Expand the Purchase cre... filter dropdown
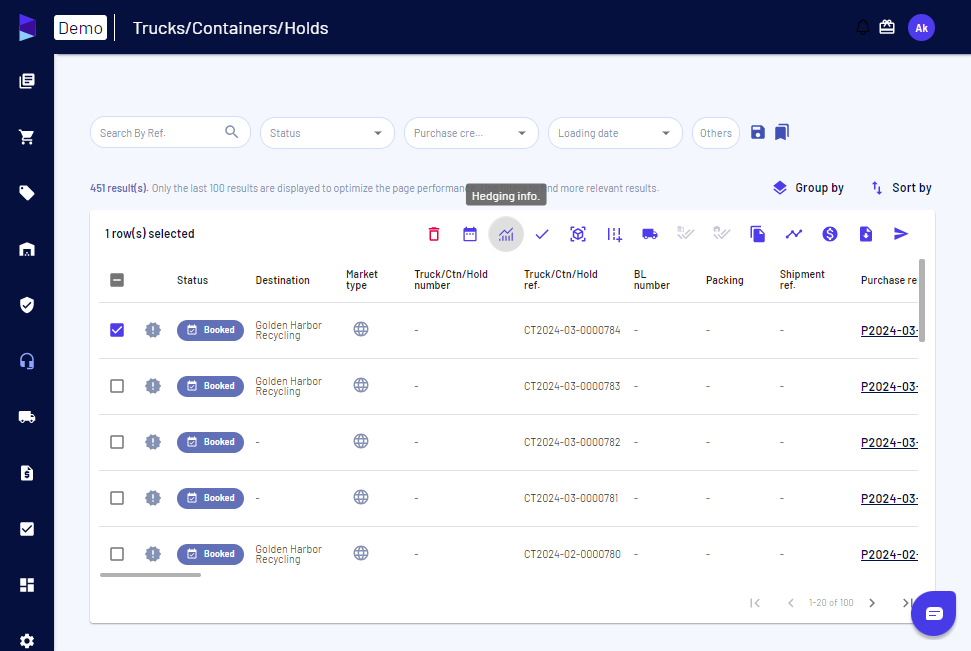The image size is (971, 651). [x=471, y=133]
